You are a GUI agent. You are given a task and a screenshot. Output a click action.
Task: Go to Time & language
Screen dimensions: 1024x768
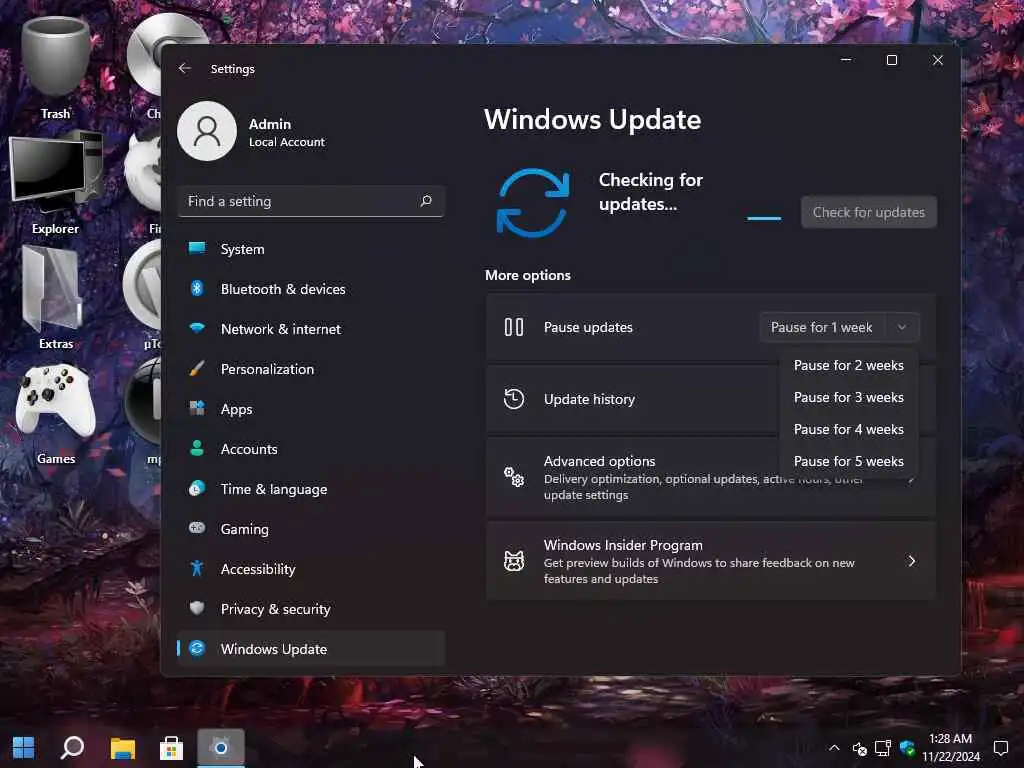311,488
